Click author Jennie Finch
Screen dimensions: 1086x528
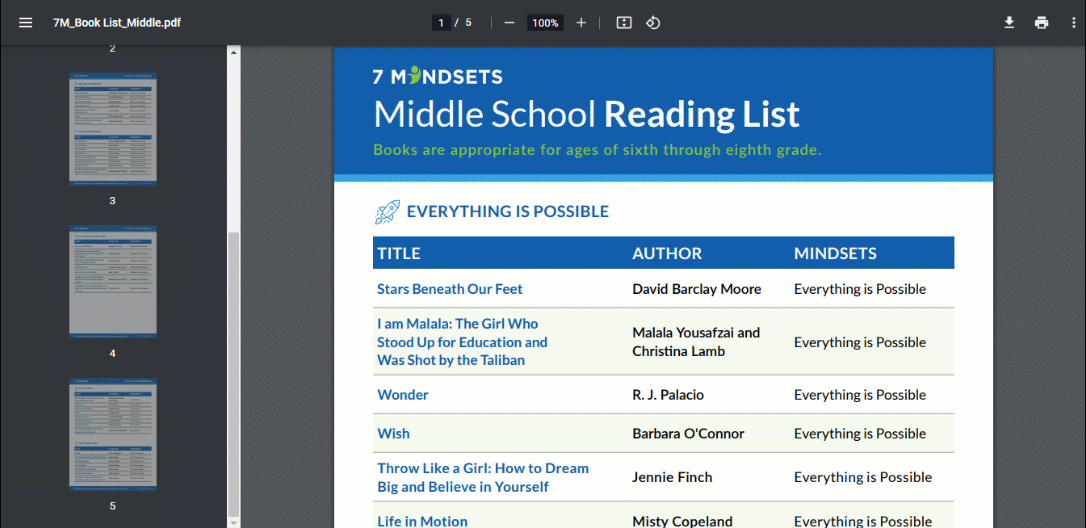[x=672, y=477]
